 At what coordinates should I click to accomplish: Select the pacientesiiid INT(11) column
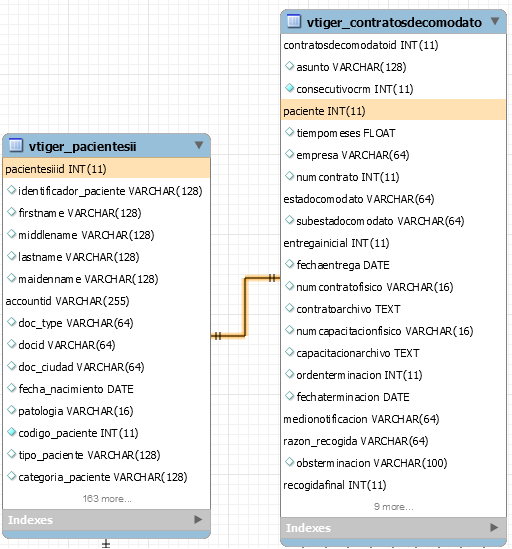(106, 169)
